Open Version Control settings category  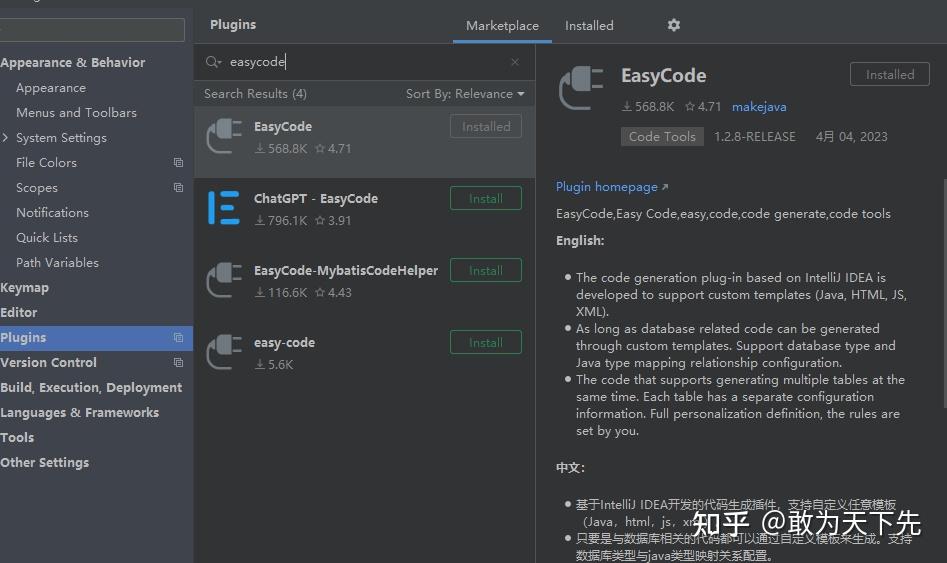(48, 362)
